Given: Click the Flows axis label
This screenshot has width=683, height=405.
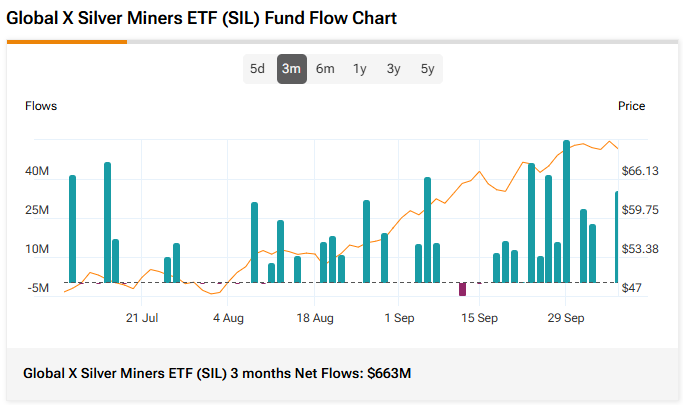Looking at the screenshot, I should point(41,106).
